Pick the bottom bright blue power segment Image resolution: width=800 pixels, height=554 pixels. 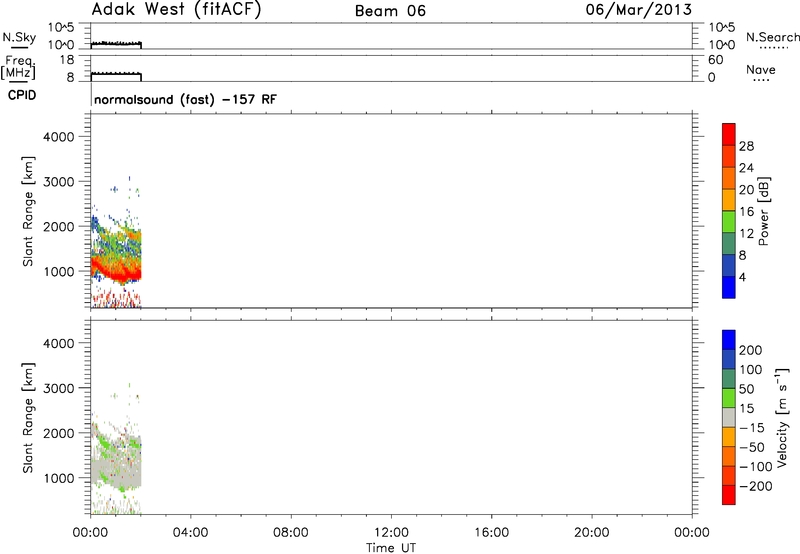pos(729,287)
